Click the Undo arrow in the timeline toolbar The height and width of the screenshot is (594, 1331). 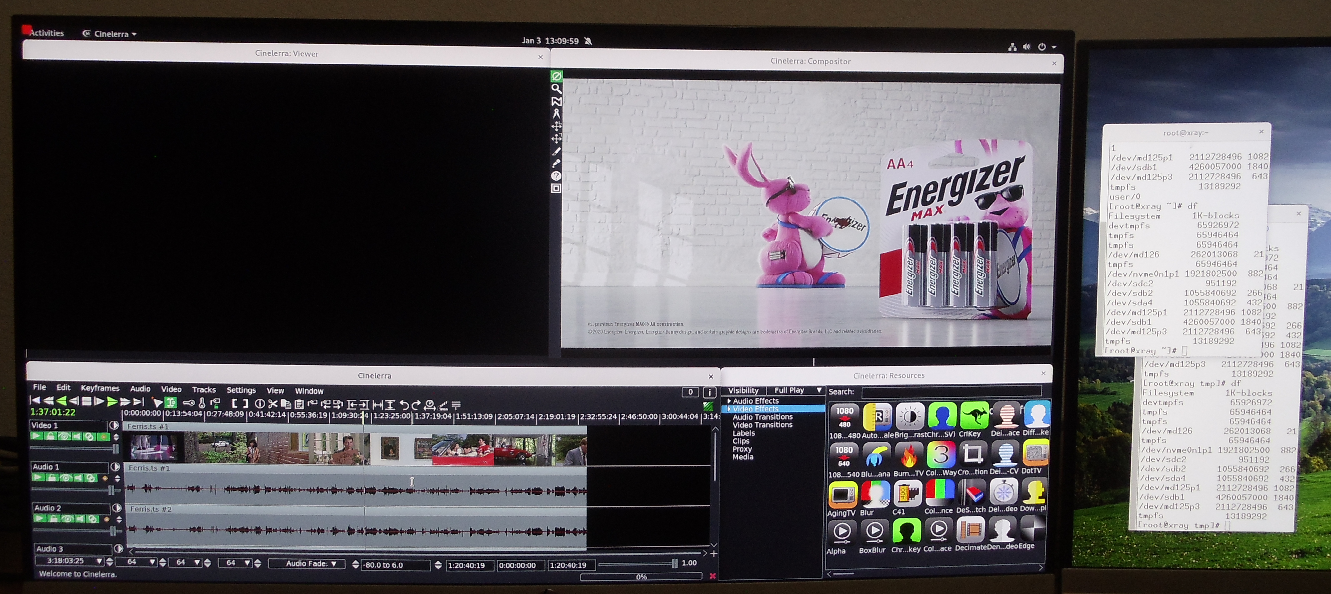point(405,405)
